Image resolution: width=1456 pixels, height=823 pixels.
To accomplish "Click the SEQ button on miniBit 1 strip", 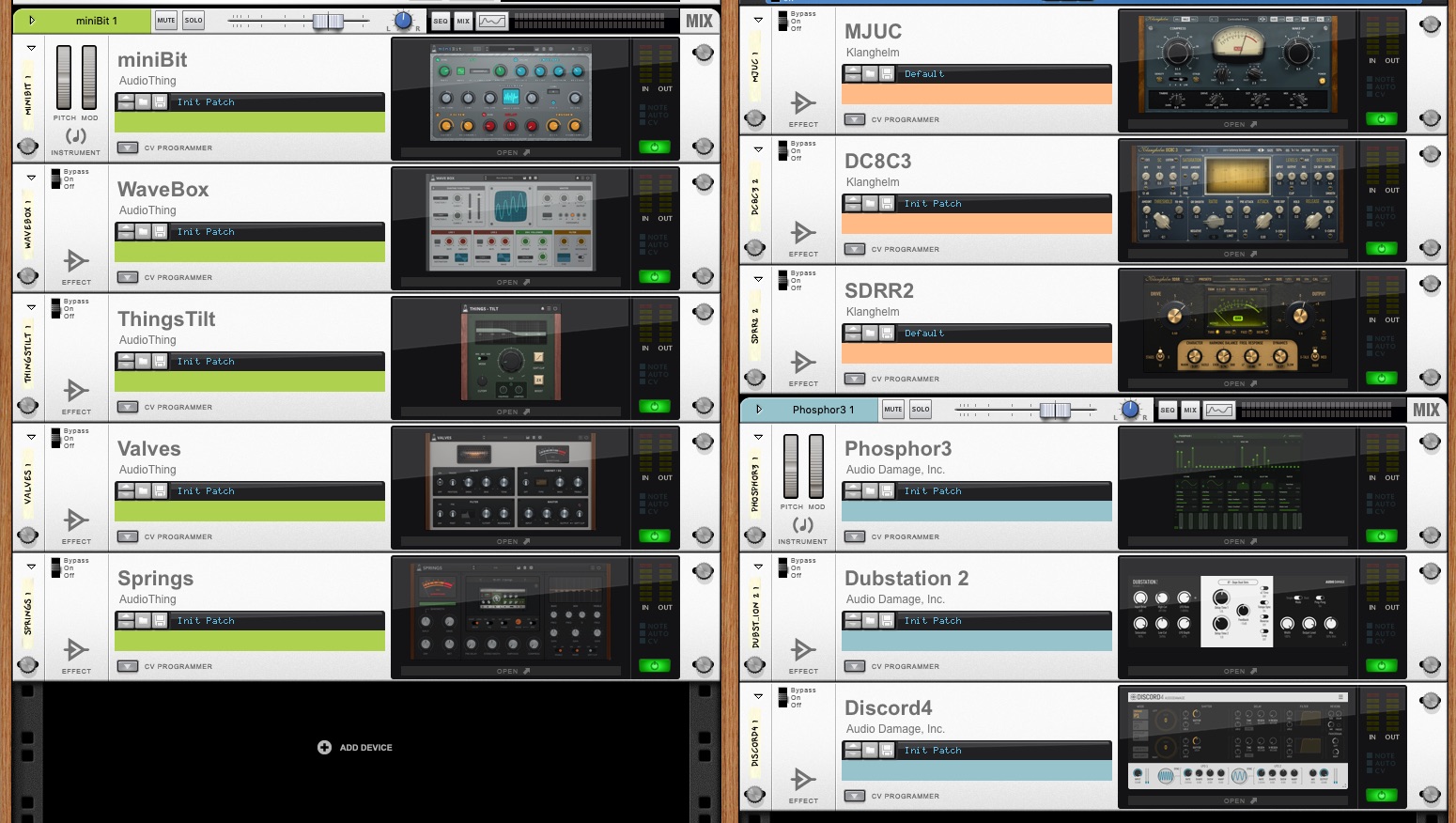I will coord(441,21).
